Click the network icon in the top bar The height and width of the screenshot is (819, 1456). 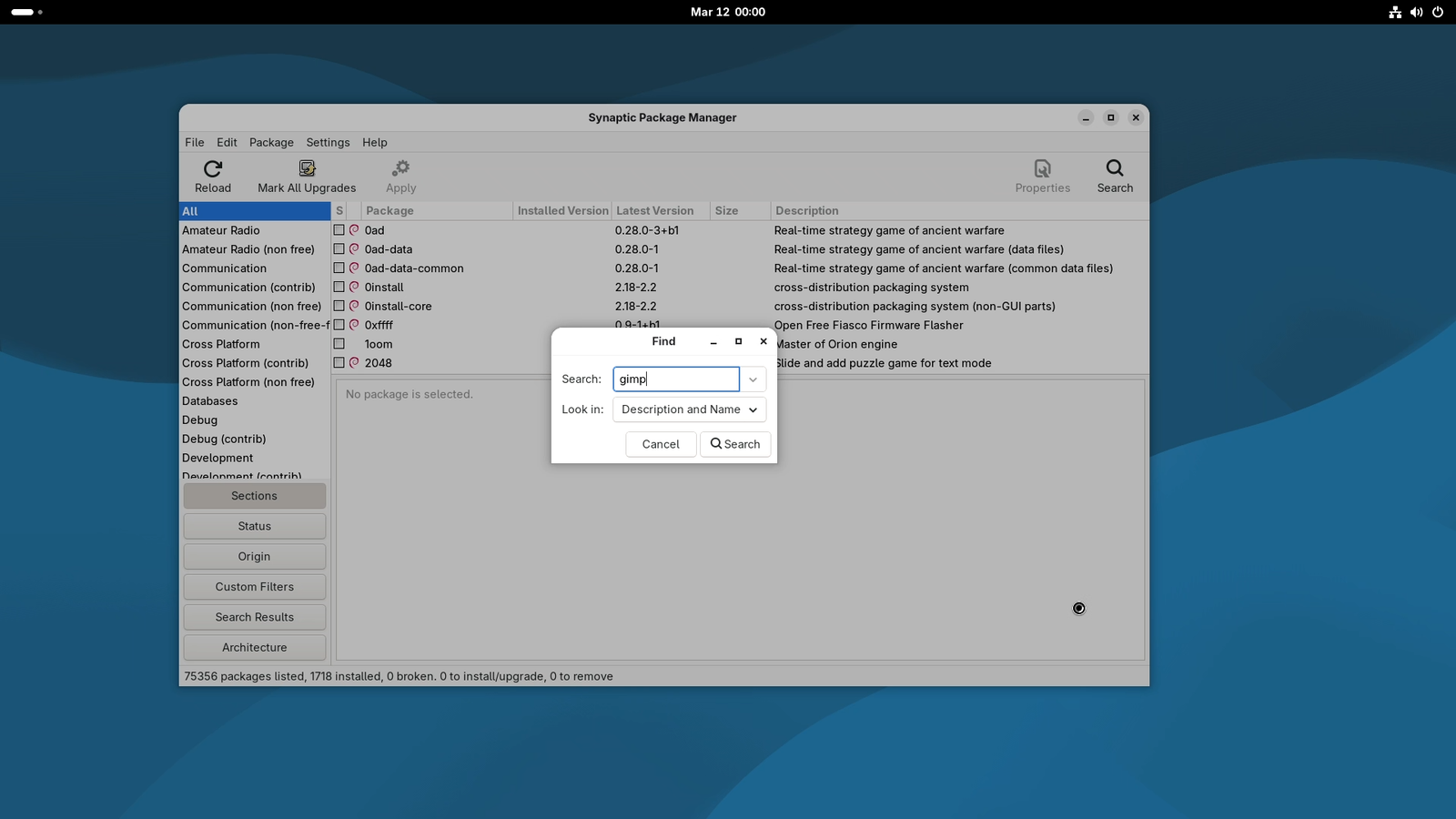point(1394,12)
